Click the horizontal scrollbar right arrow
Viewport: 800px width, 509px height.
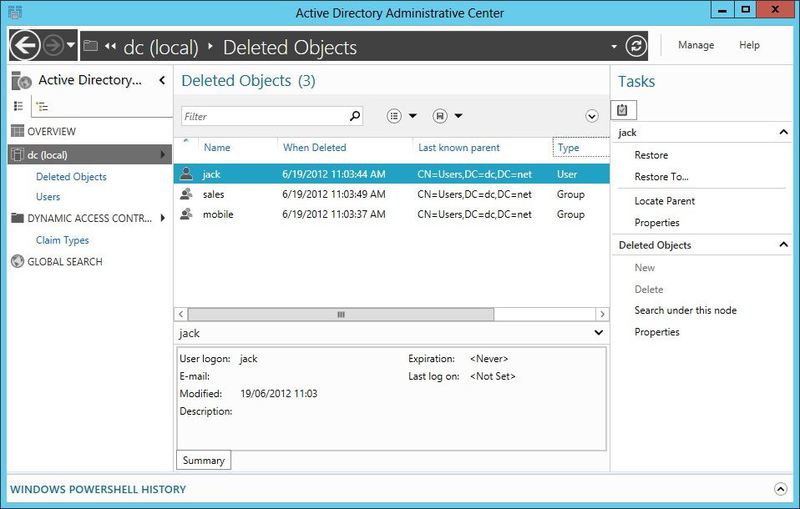pyautogui.click(x=603, y=314)
